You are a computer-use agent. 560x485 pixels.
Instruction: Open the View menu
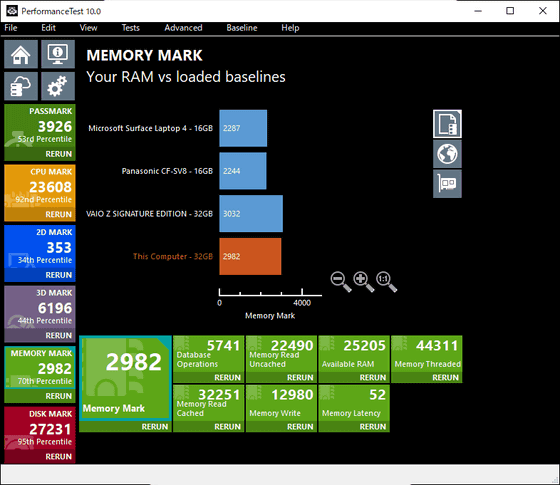(88, 28)
